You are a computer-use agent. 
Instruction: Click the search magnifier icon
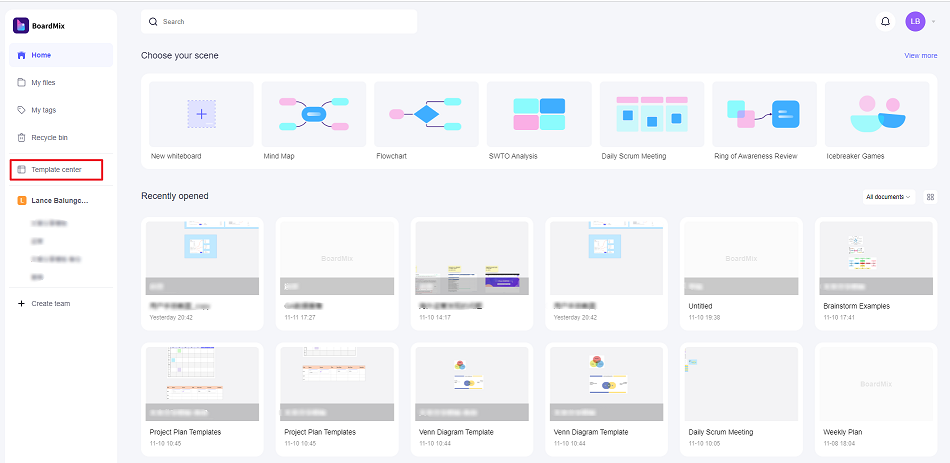(x=153, y=22)
